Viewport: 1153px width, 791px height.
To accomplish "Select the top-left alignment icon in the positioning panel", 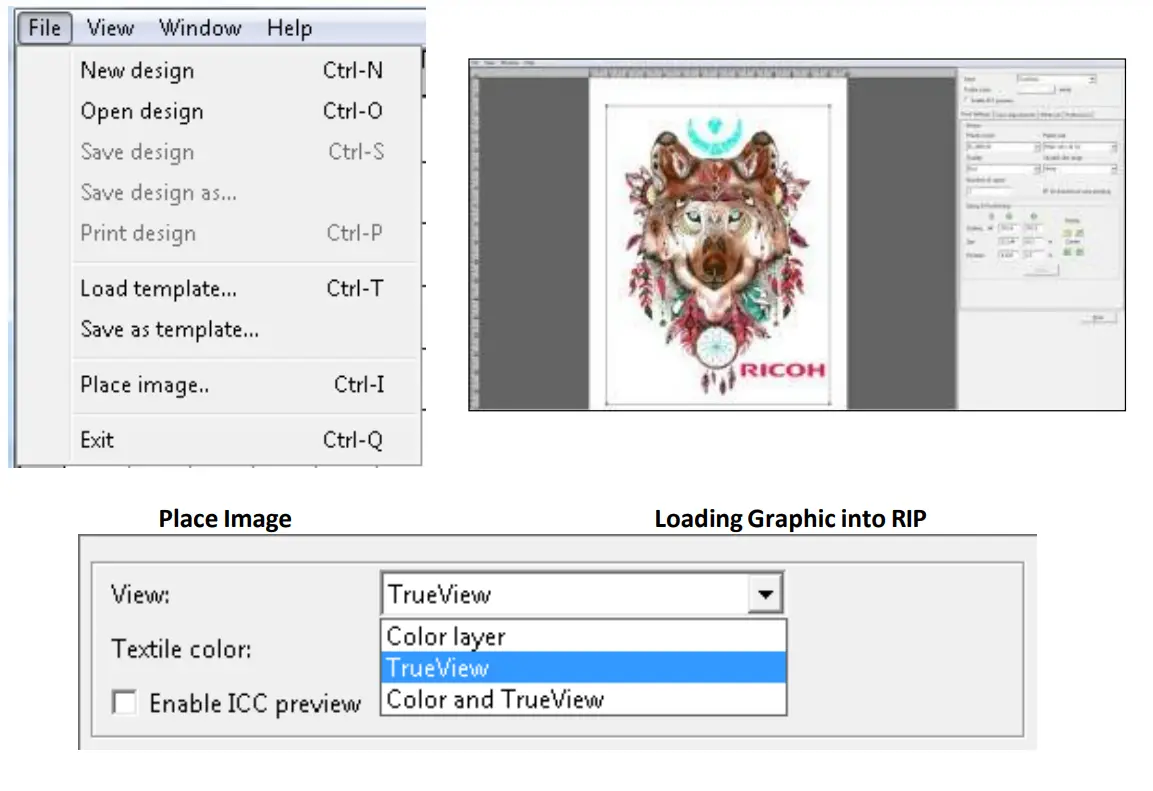I will coord(1068,232).
